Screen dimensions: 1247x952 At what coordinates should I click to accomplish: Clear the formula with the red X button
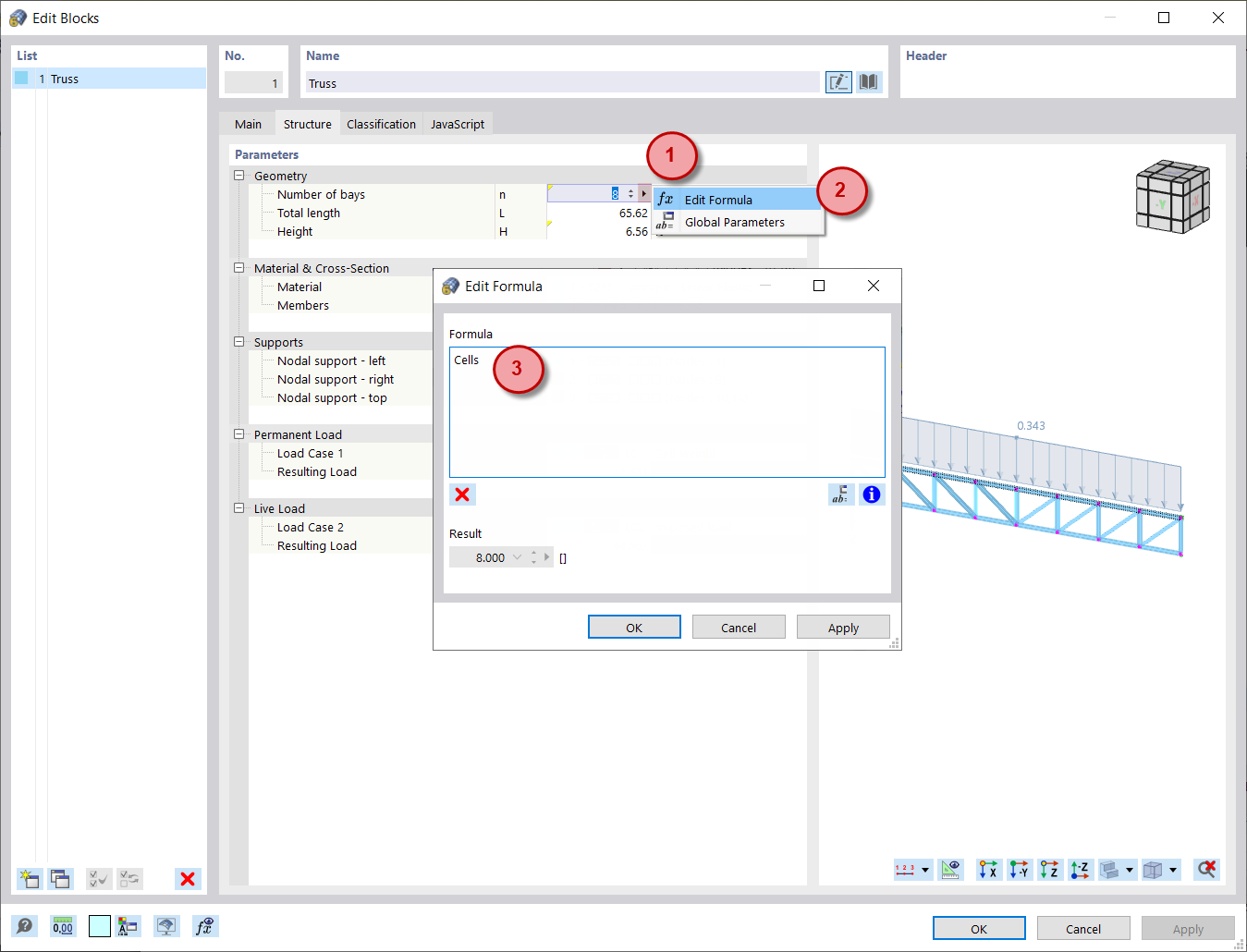coord(462,494)
